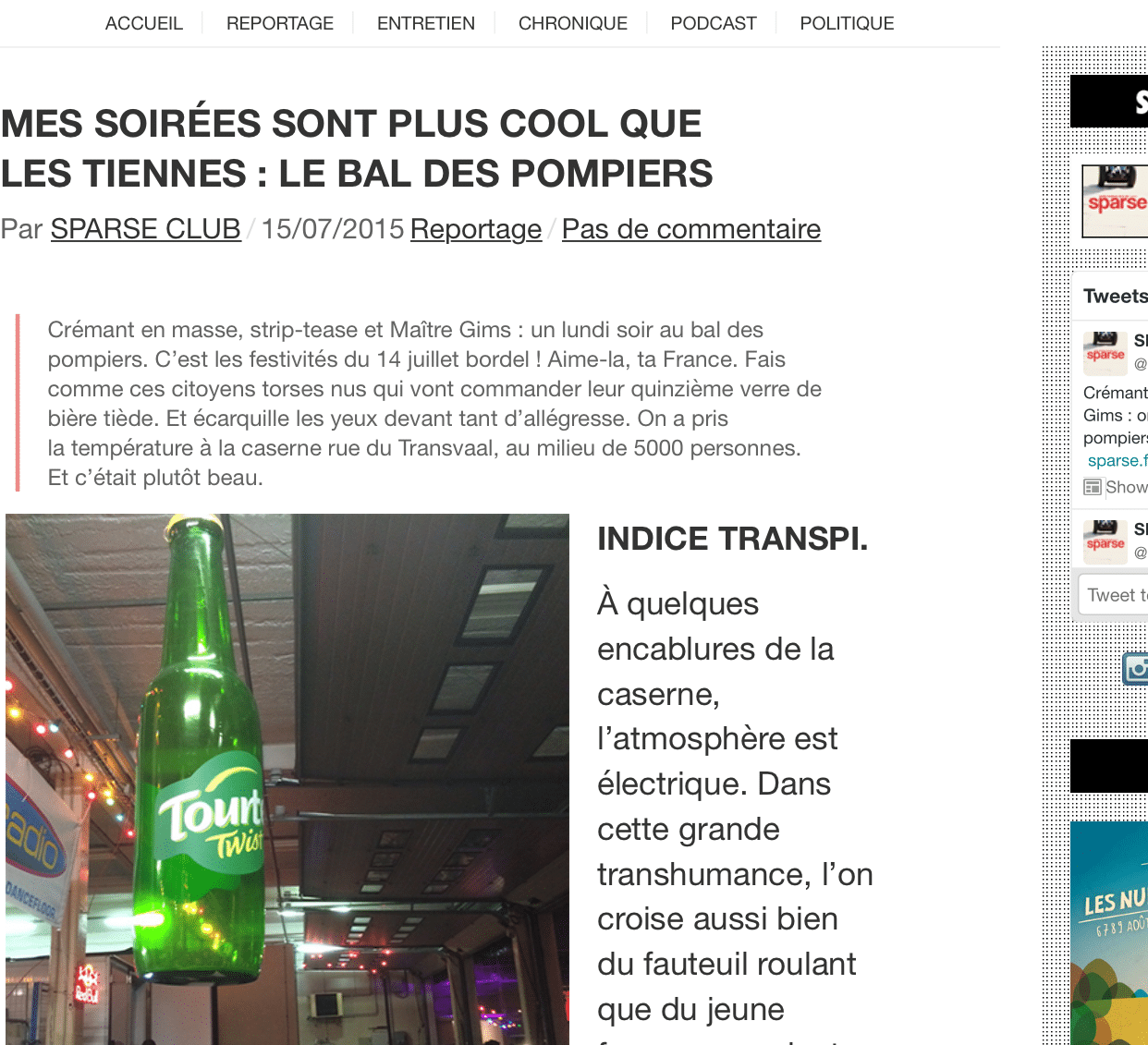This screenshot has height=1045, width=1148.
Task: Click the Tweet to input field
Action: pos(1113,595)
